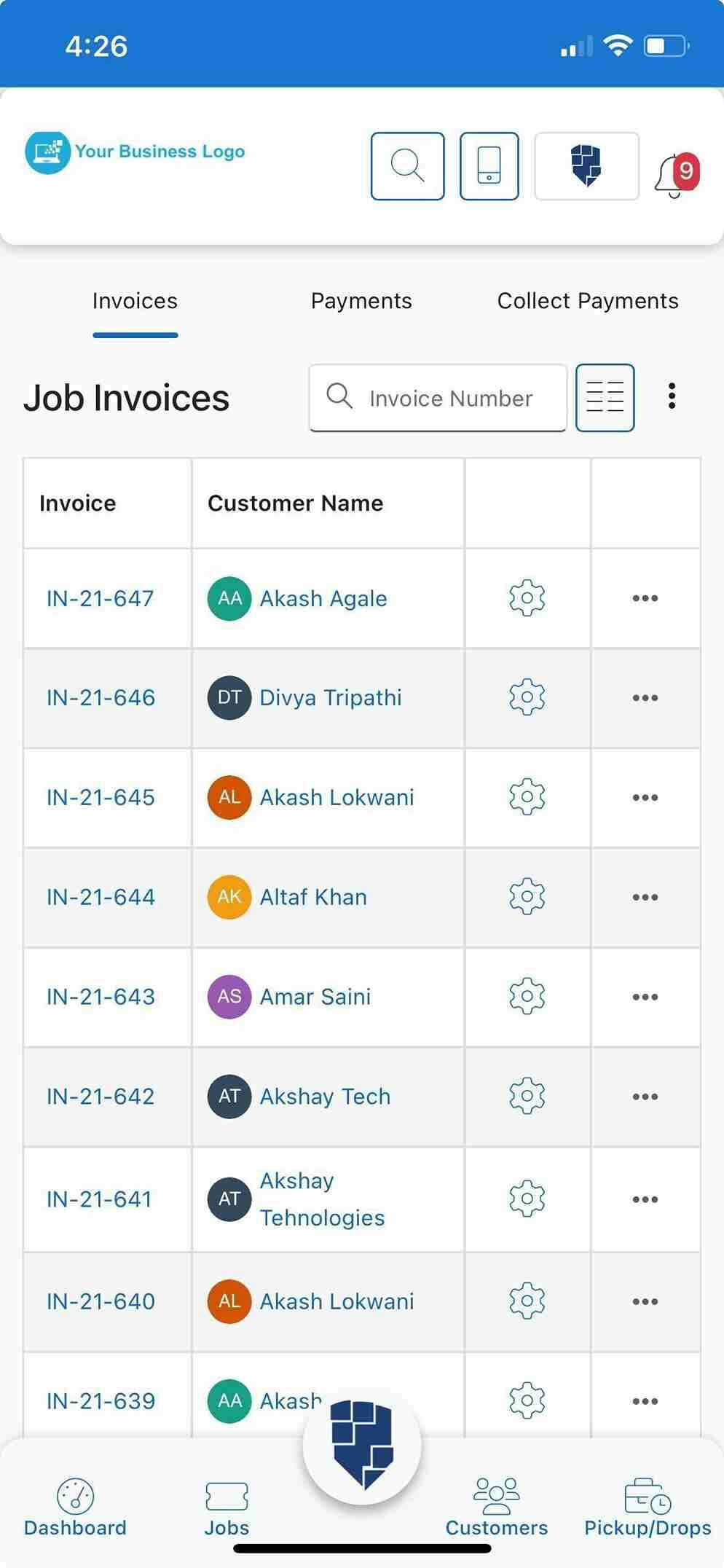Toggle the list view layout button
The width and height of the screenshot is (724, 1568).
(x=605, y=398)
